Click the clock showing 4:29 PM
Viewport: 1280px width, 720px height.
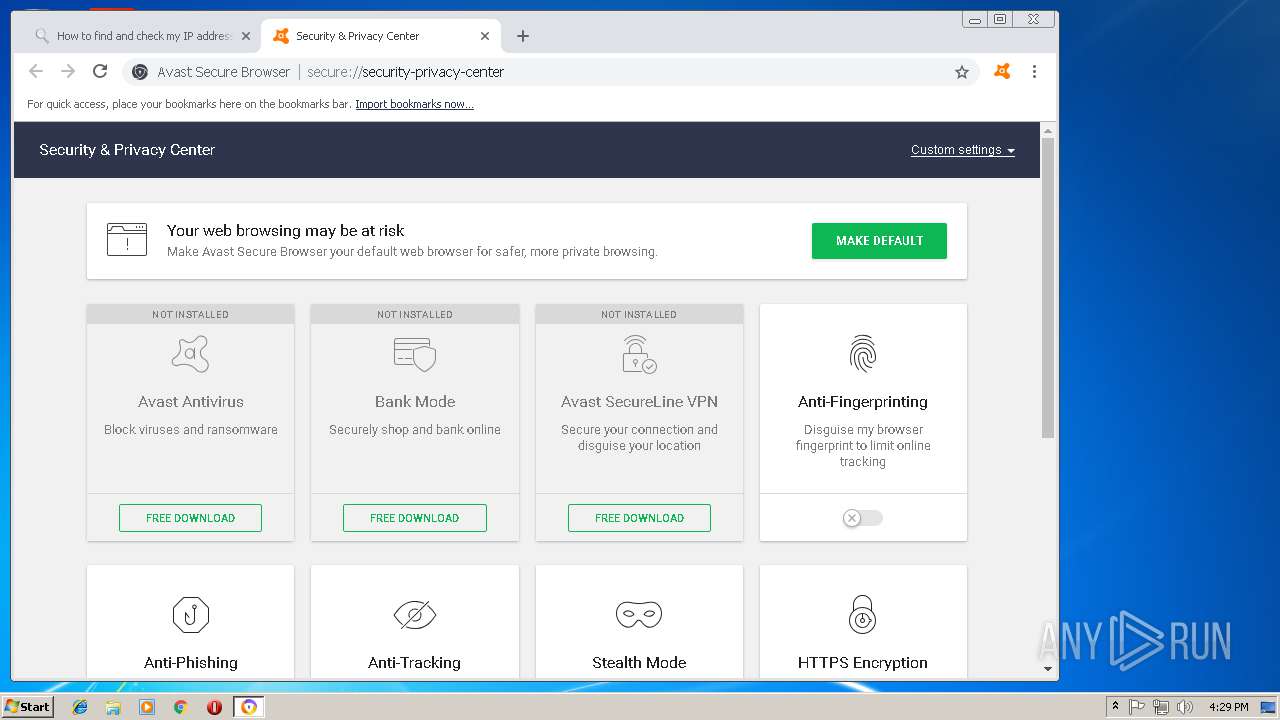click(x=1229, y=707)
